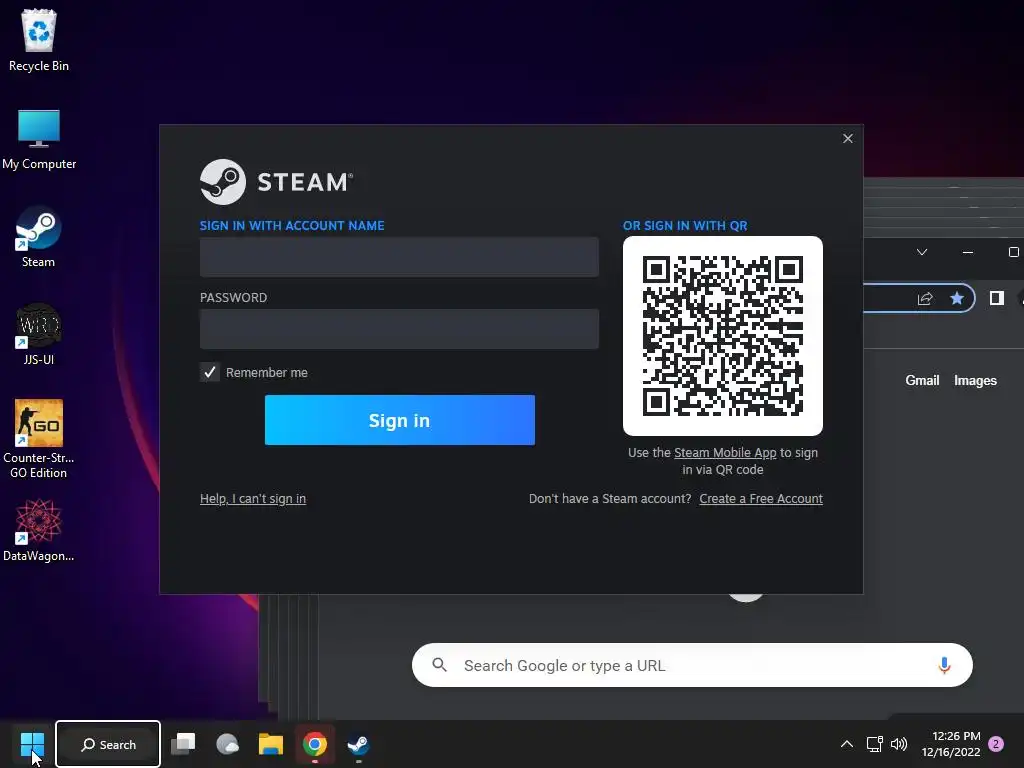Click the Chrome bookmark star icon

pos(957,298)
